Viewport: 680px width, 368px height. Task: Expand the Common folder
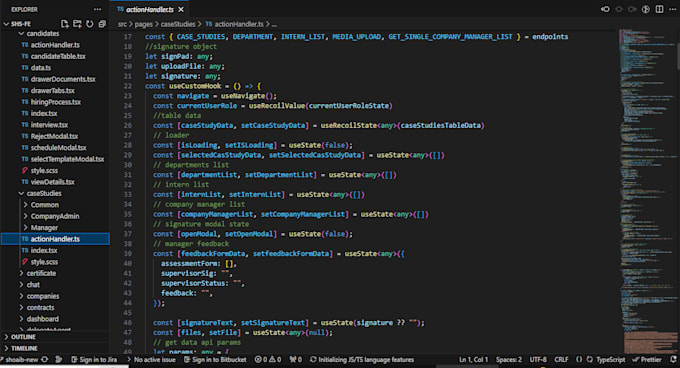pyautogui.click(x=26, y=205)
